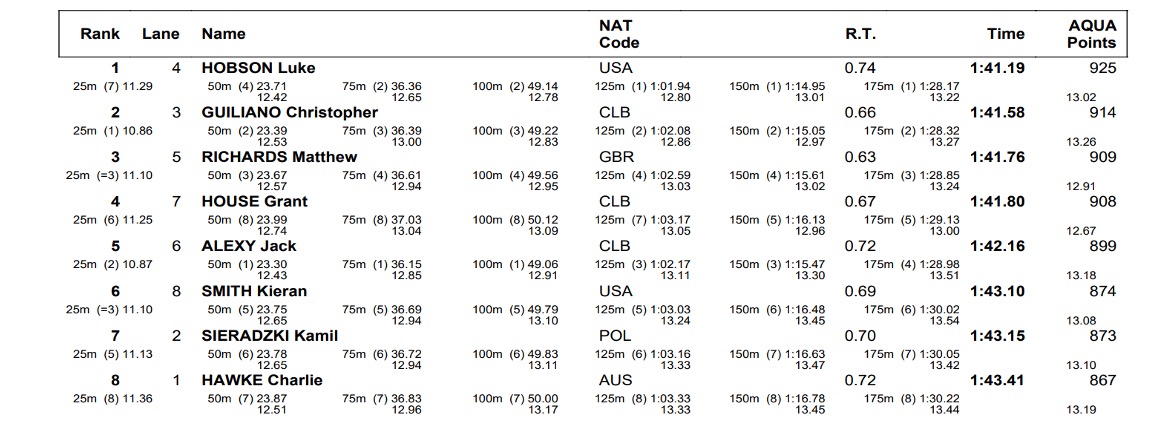Select swimmer name SIERADZKI Kamil

pyautogui.click(x=270, y=336)
